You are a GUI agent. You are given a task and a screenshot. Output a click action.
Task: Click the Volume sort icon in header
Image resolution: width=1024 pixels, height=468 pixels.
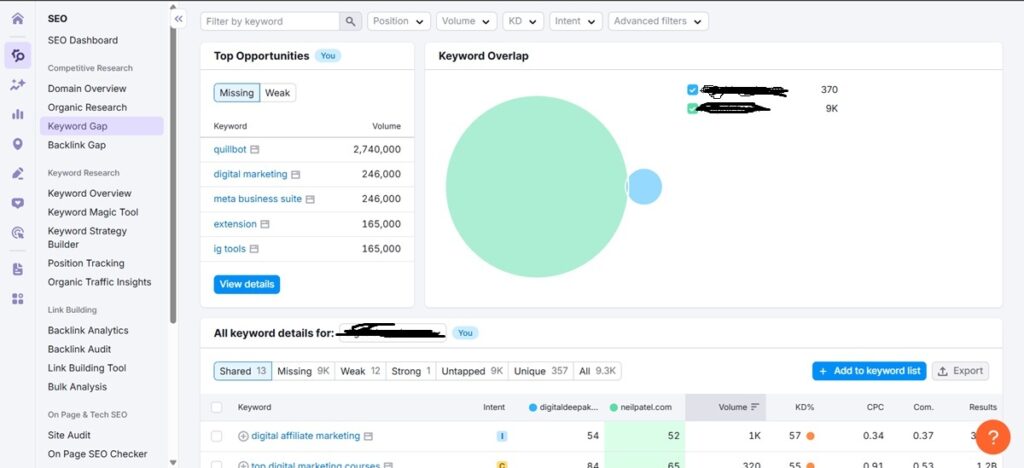click(x=755, y=407)
